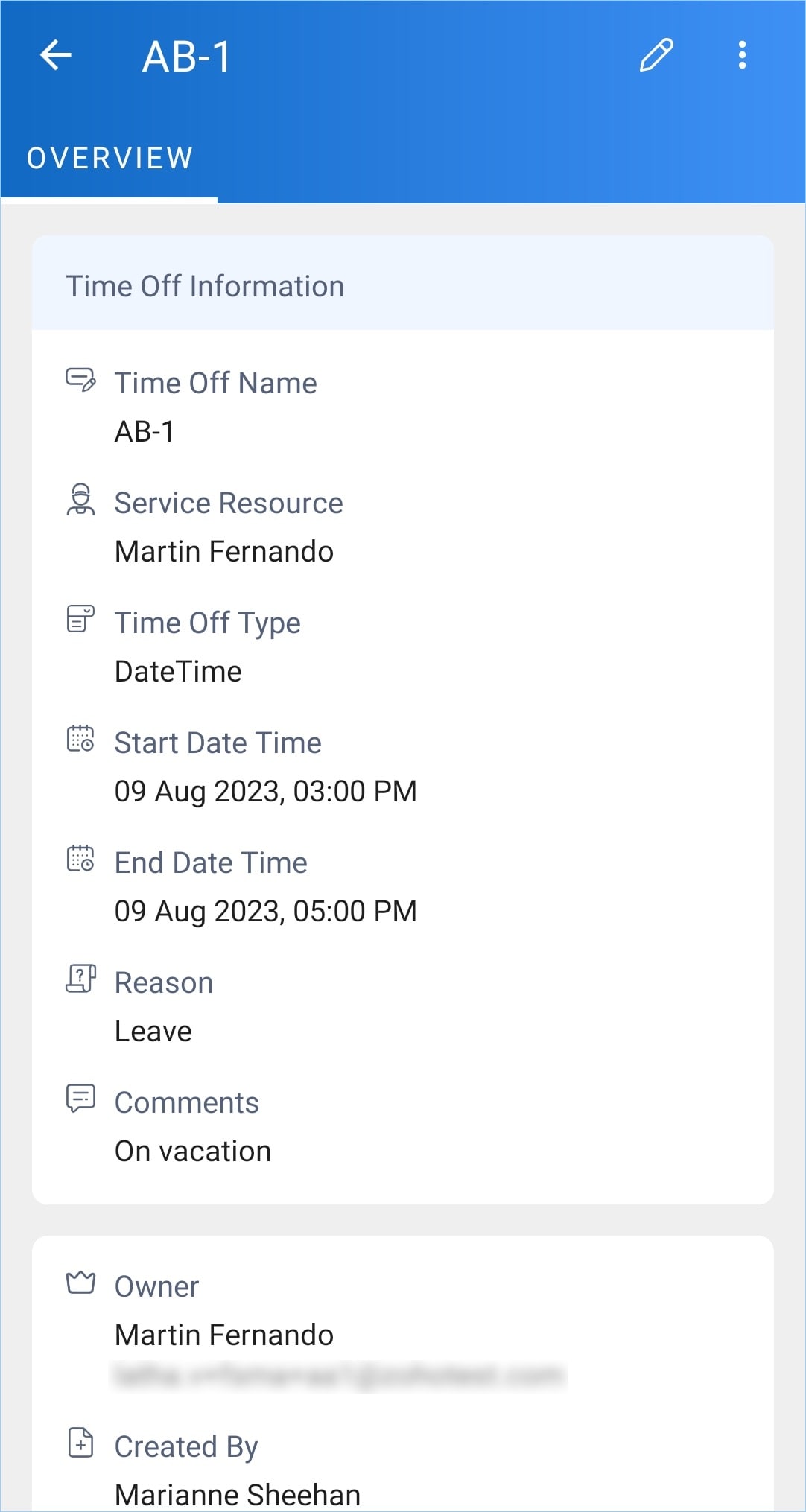Screen dimensions: 806x1512
Task: Tap the End Date Time calendar icon
Action: click(x=80, y=859)
